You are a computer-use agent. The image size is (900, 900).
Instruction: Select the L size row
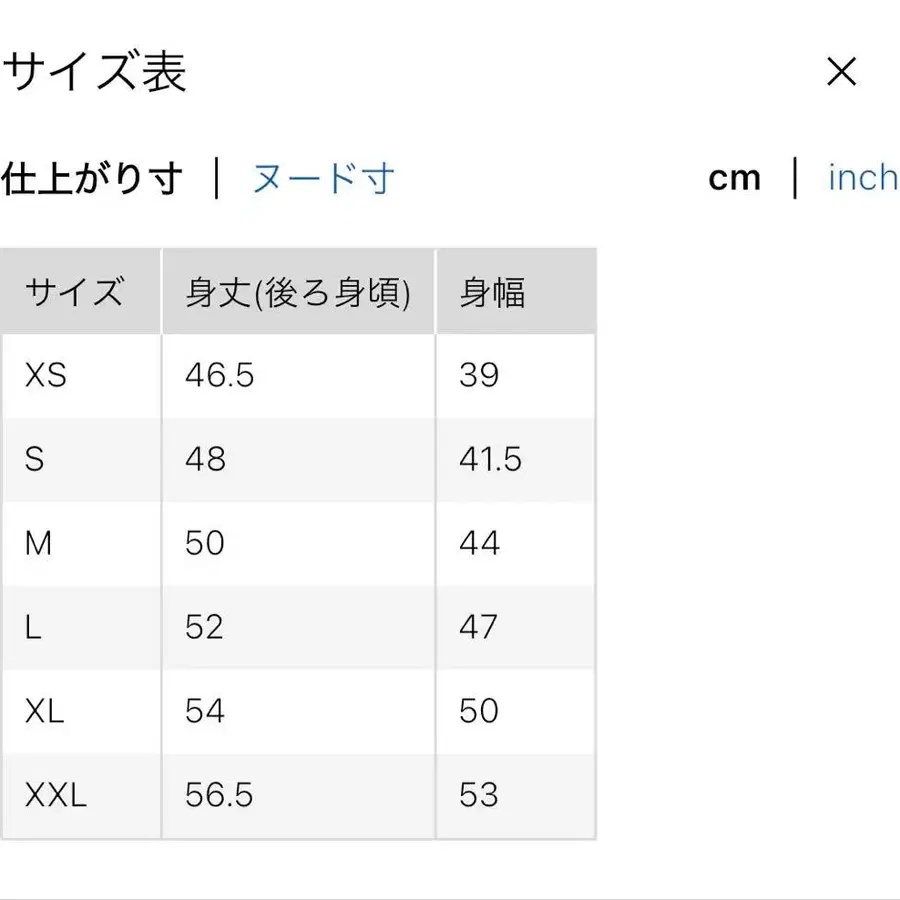pyautogui.click(x=33, y=627)
